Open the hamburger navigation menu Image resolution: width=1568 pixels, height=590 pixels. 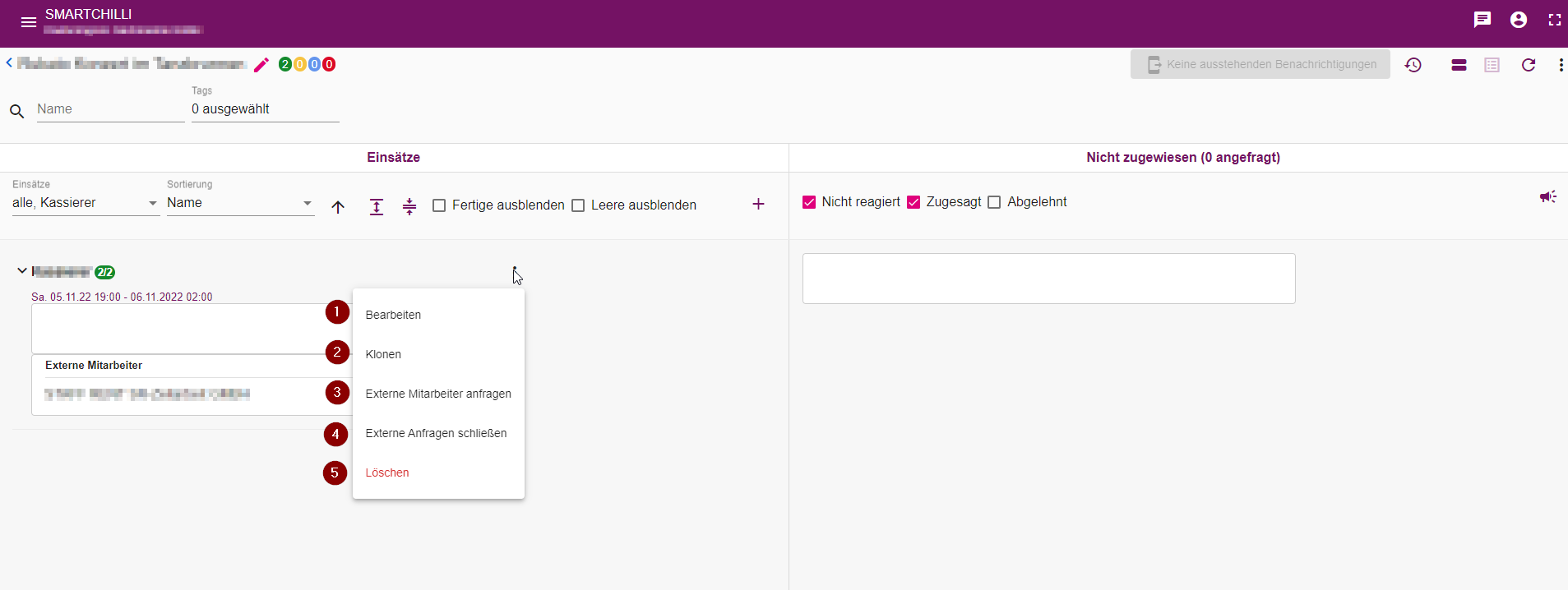coord(29,22)
